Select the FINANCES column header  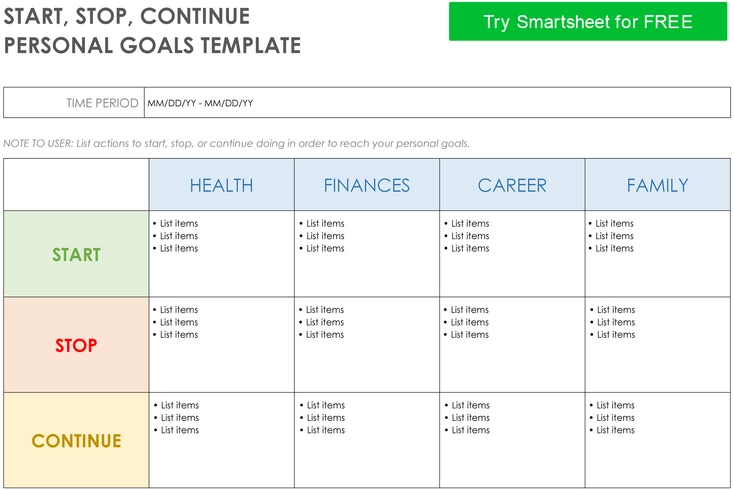pos(367,185)
